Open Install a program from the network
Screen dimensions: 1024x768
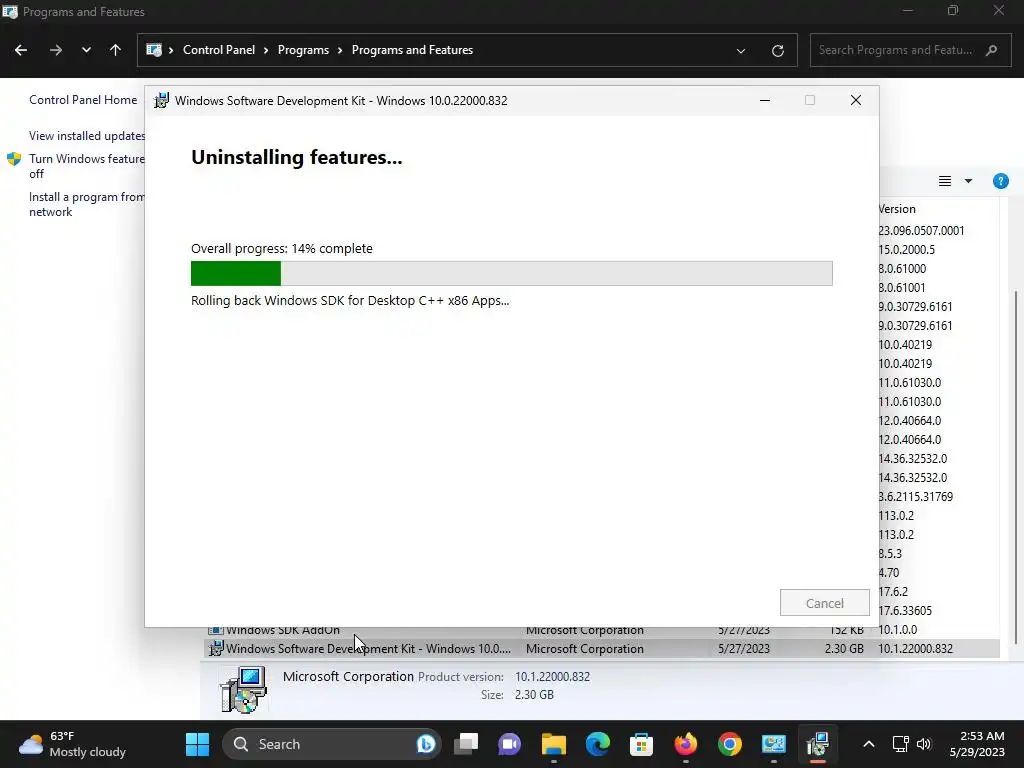(x=87, y=204)
